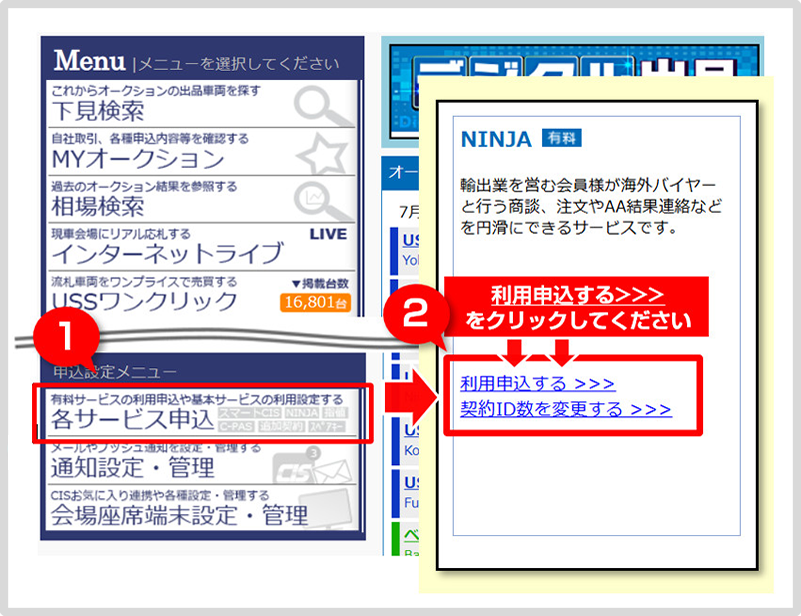This screenshot has height=616, width=801.
Task: Click the terminal icon beside 会場座席端末設定
Action: tap(326, 508)
